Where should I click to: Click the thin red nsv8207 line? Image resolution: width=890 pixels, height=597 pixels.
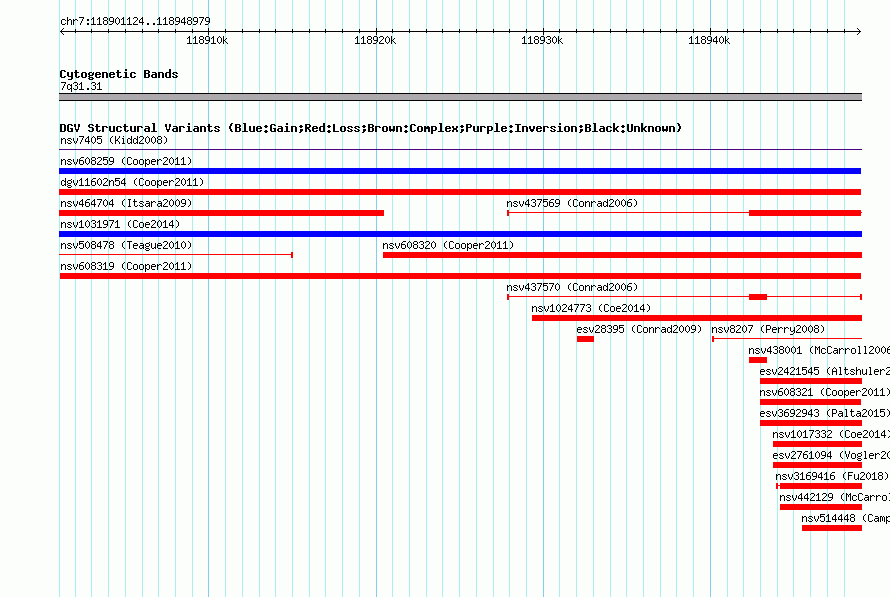[787, 339]
